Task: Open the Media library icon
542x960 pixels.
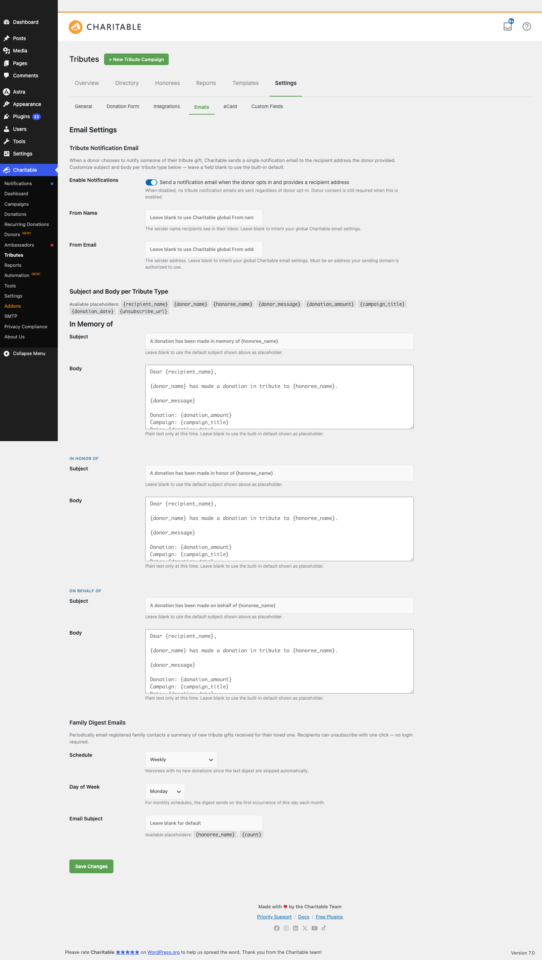Action: point(6,51)
